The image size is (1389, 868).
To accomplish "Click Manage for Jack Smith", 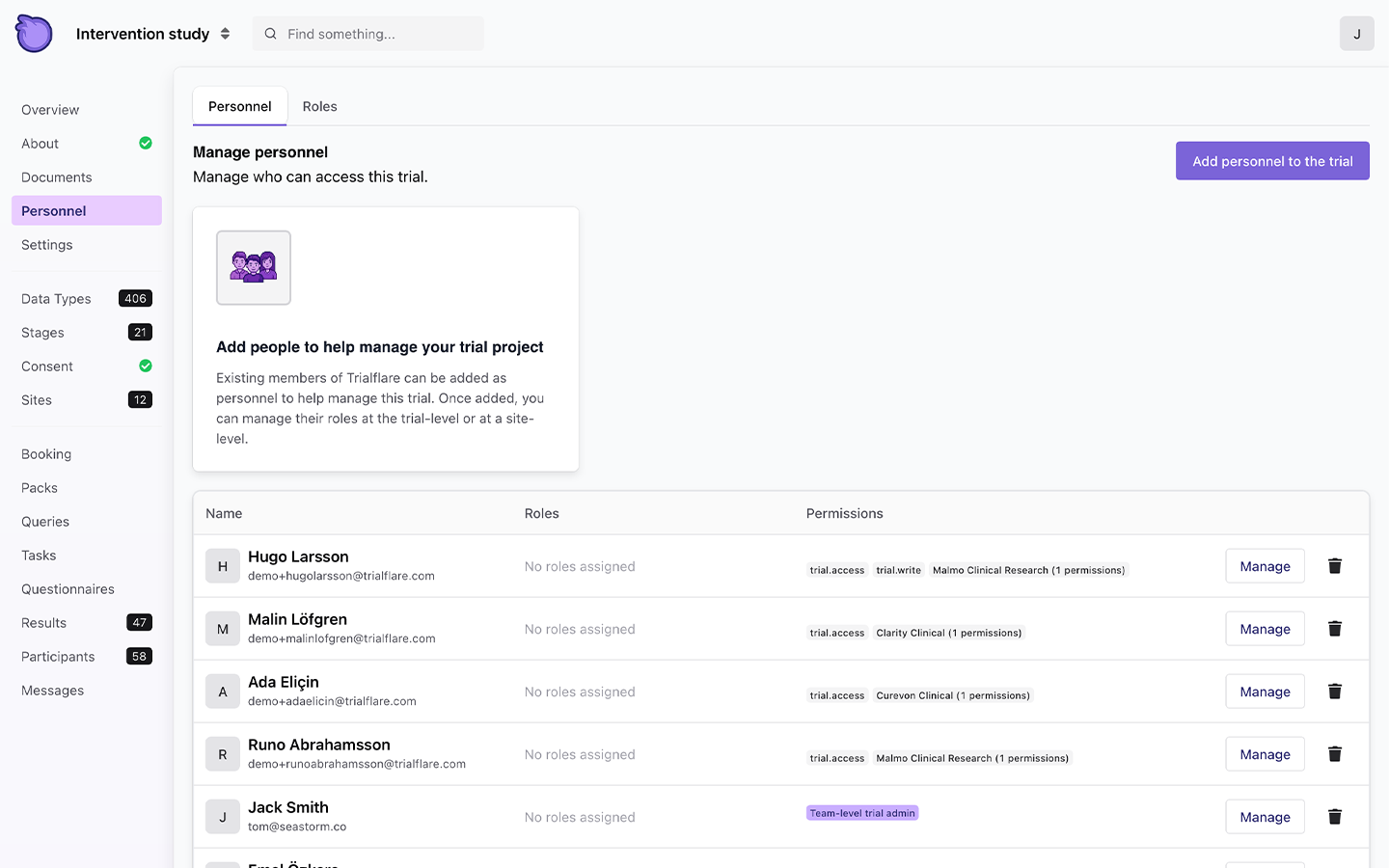I will (1265, 817).
